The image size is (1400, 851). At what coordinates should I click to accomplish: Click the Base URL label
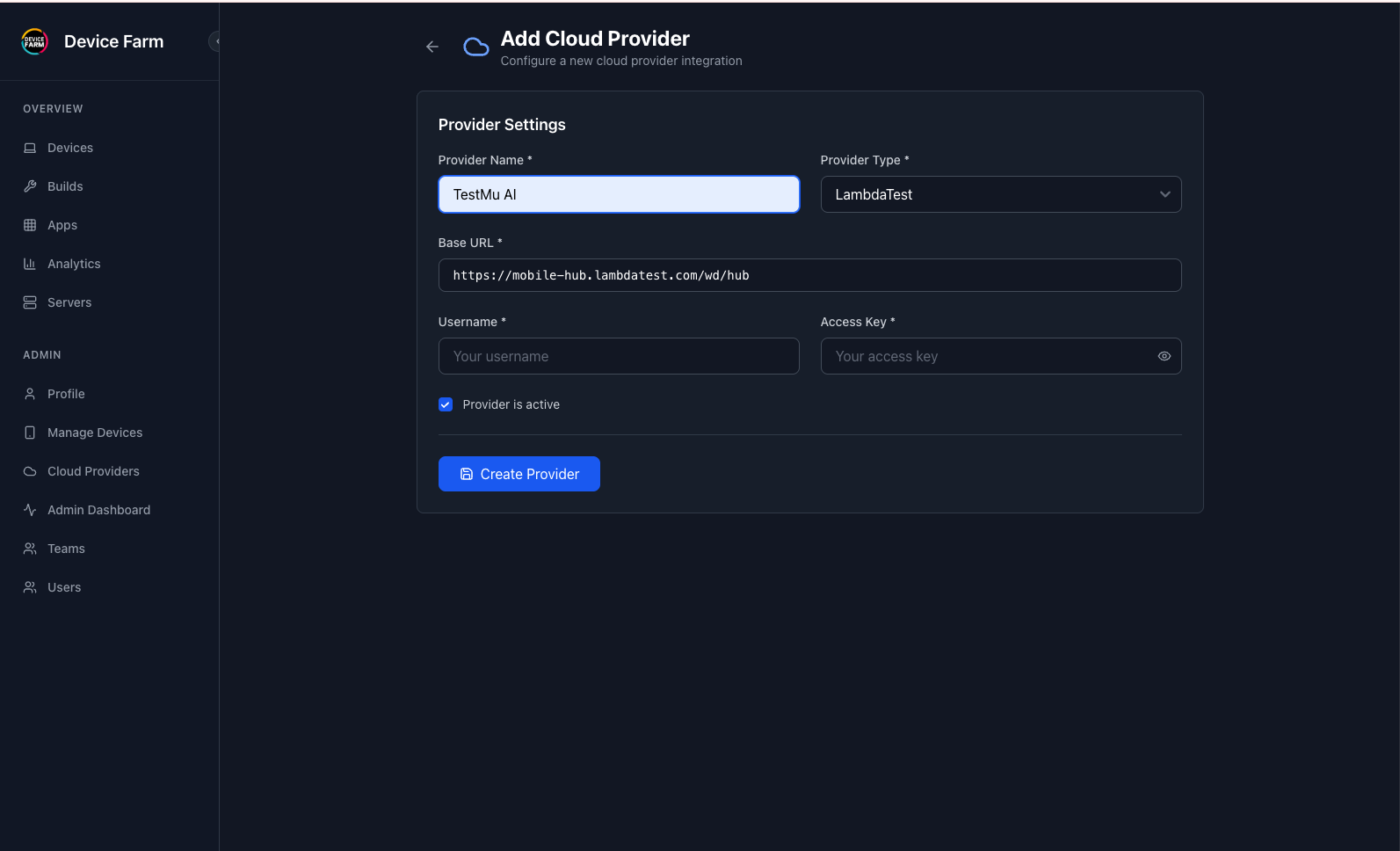(470, 243)
